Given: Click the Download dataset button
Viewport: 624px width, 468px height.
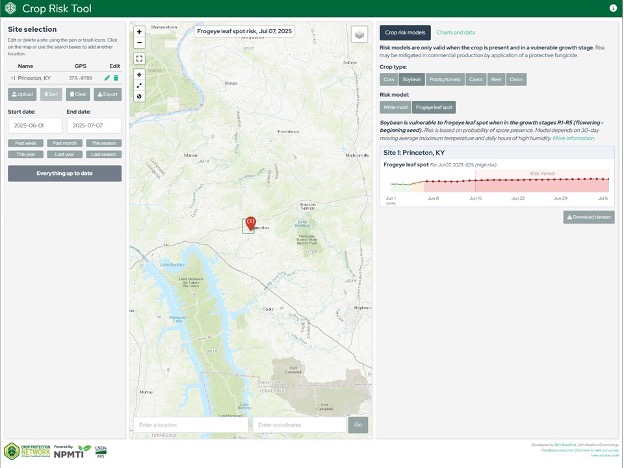Looking at the screenshot, I should (x=589, y=216).
